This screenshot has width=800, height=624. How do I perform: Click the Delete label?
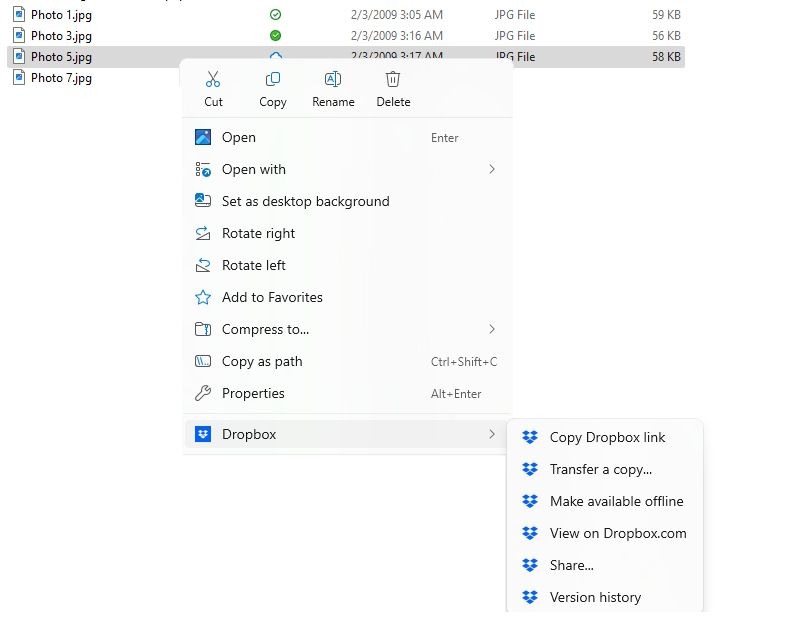tap(393, 102)
